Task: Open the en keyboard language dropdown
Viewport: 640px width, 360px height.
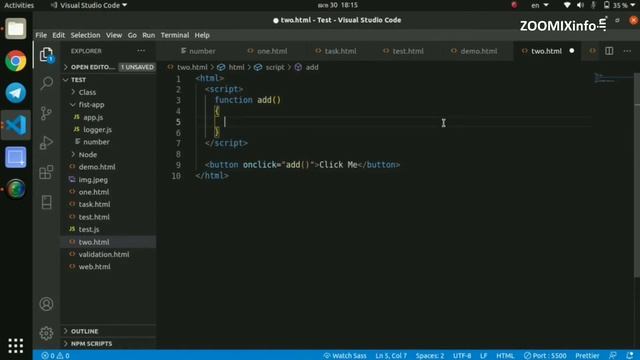Action: click(x=540, y=5)
